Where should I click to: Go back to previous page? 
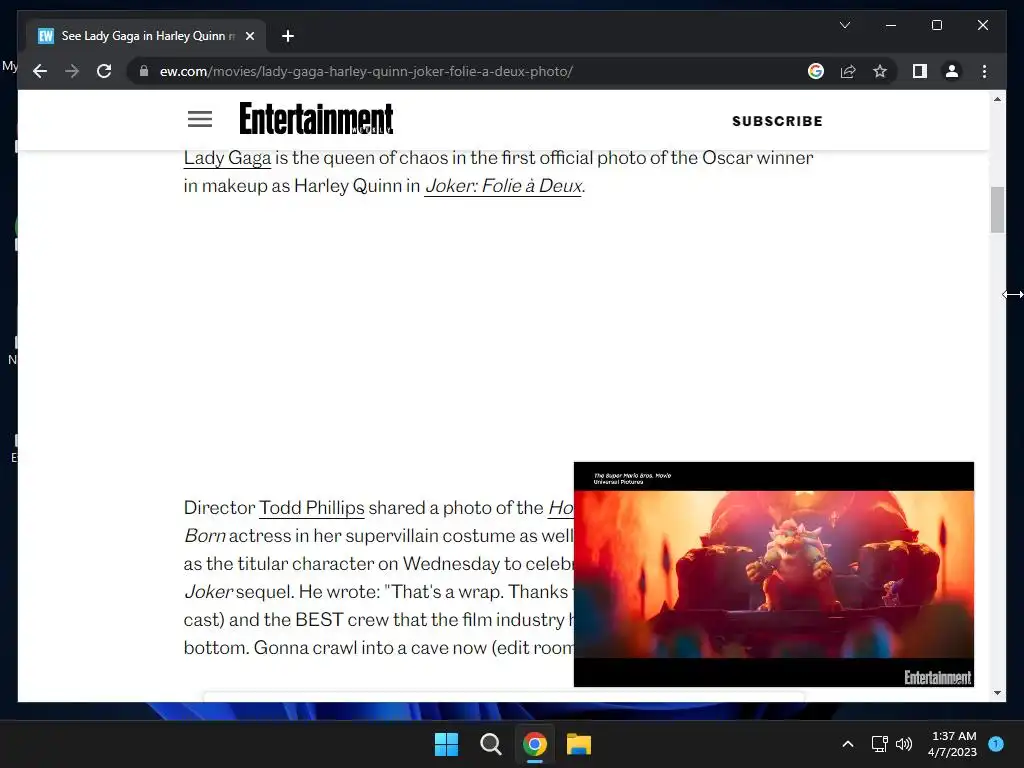(x=40, y=71)
